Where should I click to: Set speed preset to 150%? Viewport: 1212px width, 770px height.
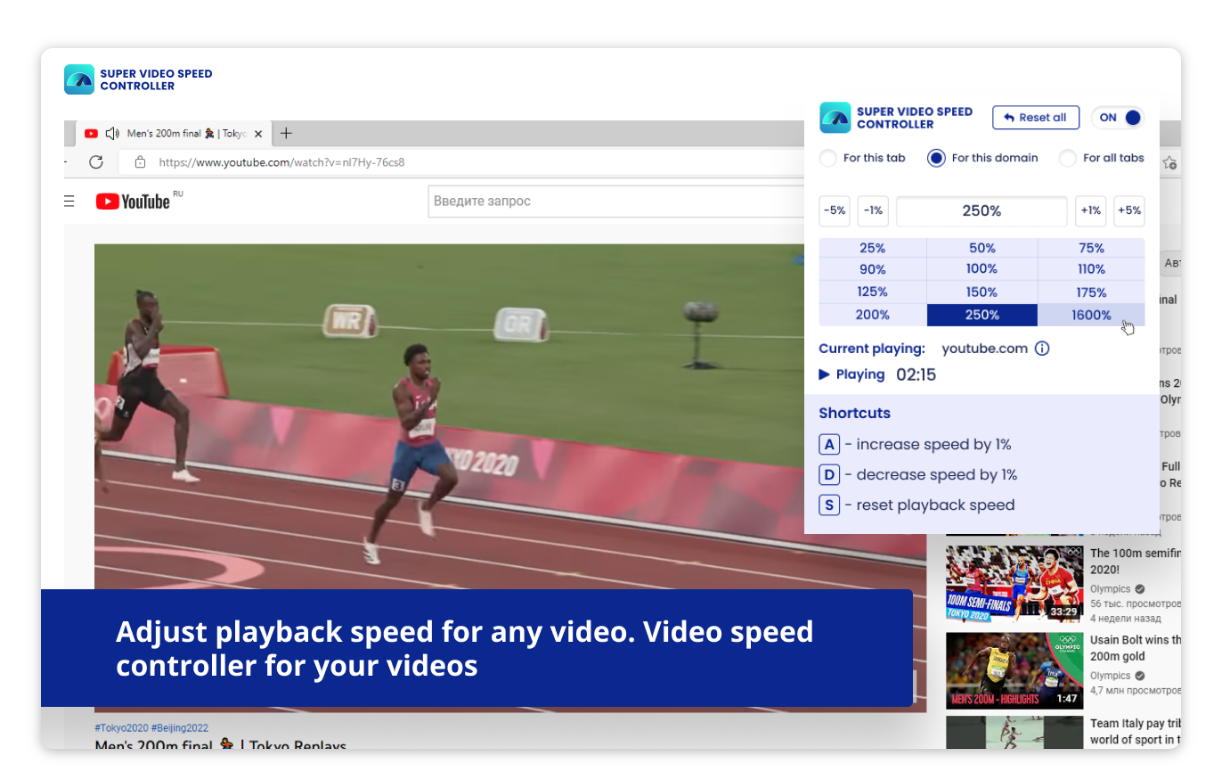[x=982, y=292]
